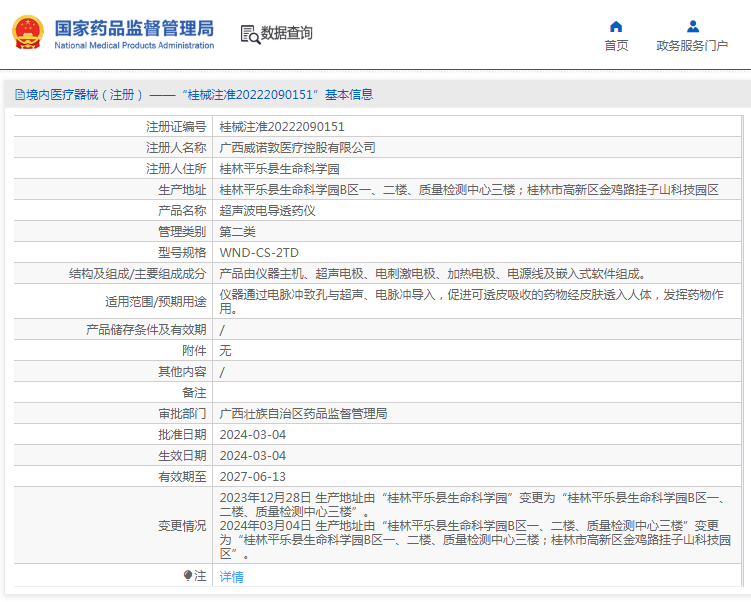Click the 数据查询 search document icon
This screenshot has width=751, height=602.
point(250,34)
